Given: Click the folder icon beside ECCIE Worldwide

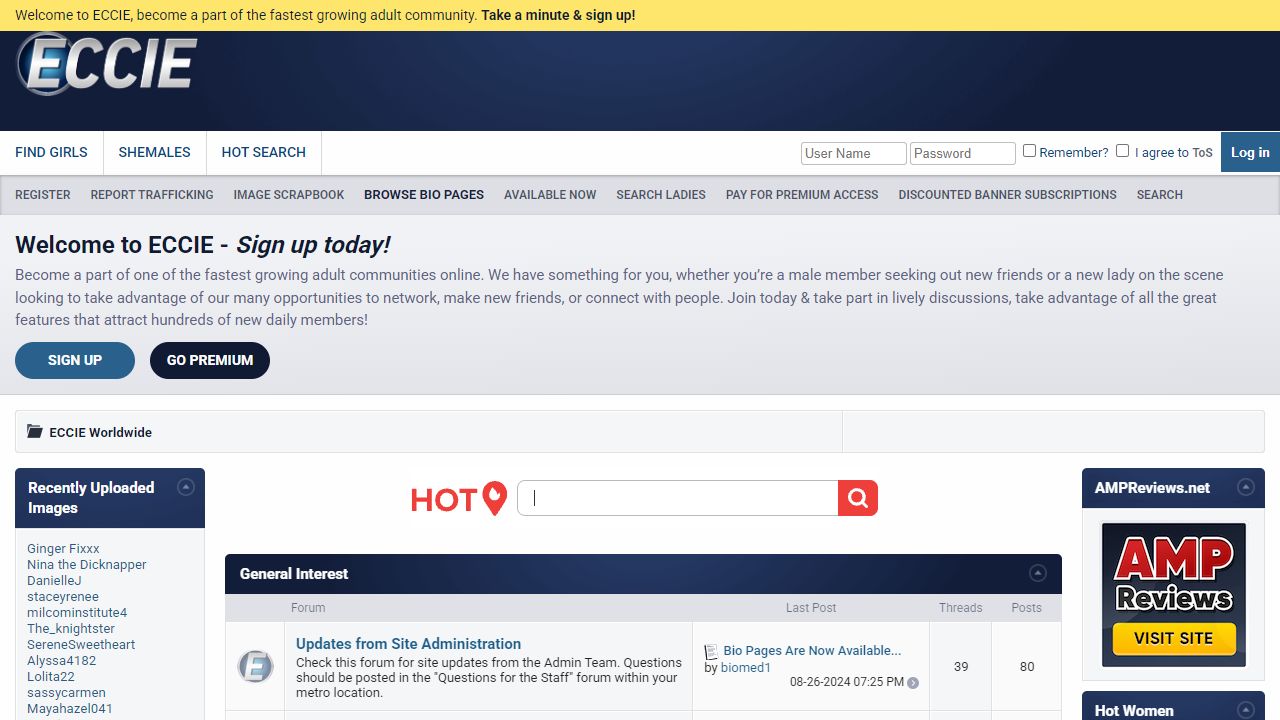Looking at the screenshot, I should point(35,432).
